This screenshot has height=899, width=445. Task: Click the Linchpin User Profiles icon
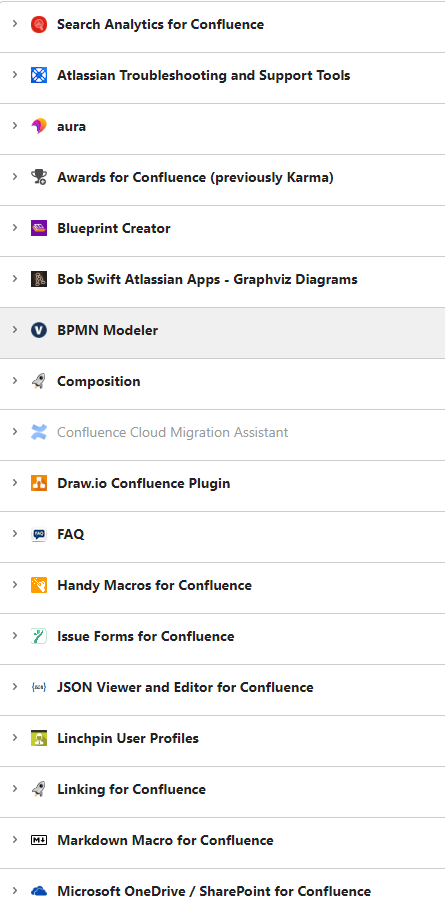(x=38, y=738)
